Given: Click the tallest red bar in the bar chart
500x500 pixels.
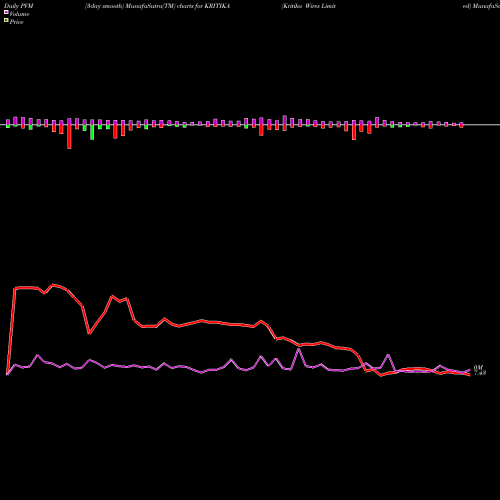Looking at the screenshot, I should pyautogui.click(x=69, y=136).
